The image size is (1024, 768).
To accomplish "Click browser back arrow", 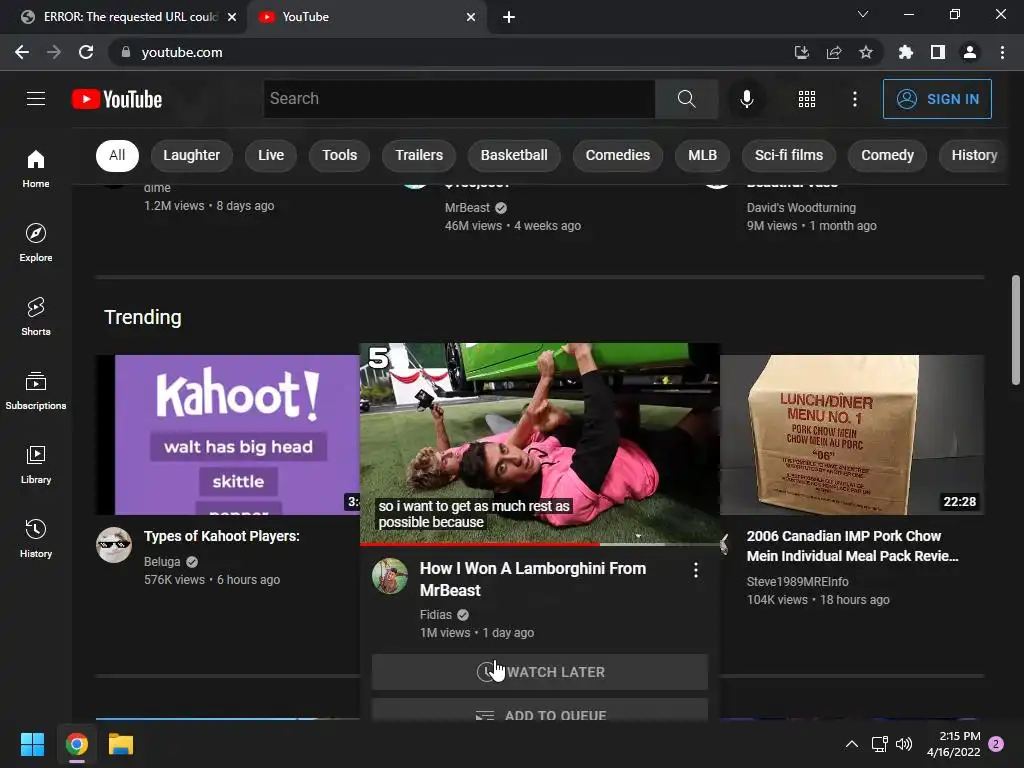I will click(22, 52).
